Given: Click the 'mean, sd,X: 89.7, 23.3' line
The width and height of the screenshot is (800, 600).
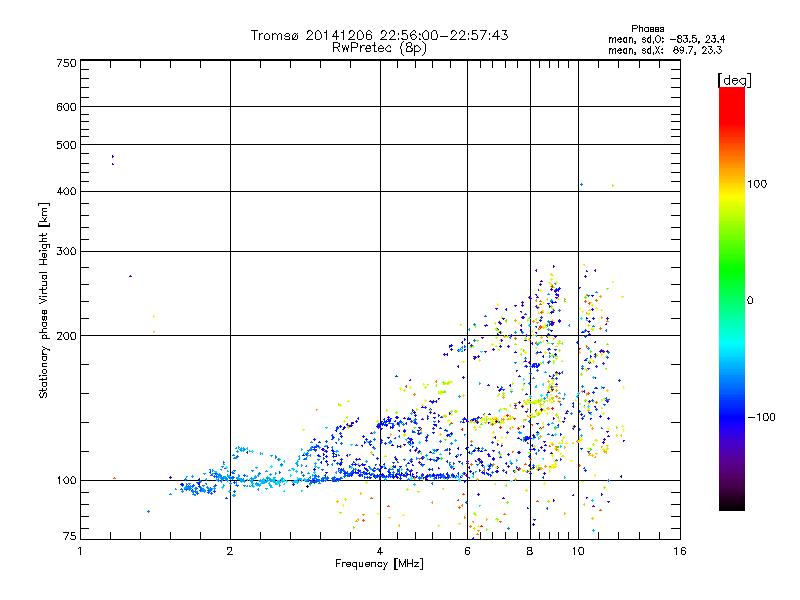Looking at the screenshot, I should [665, 50].
